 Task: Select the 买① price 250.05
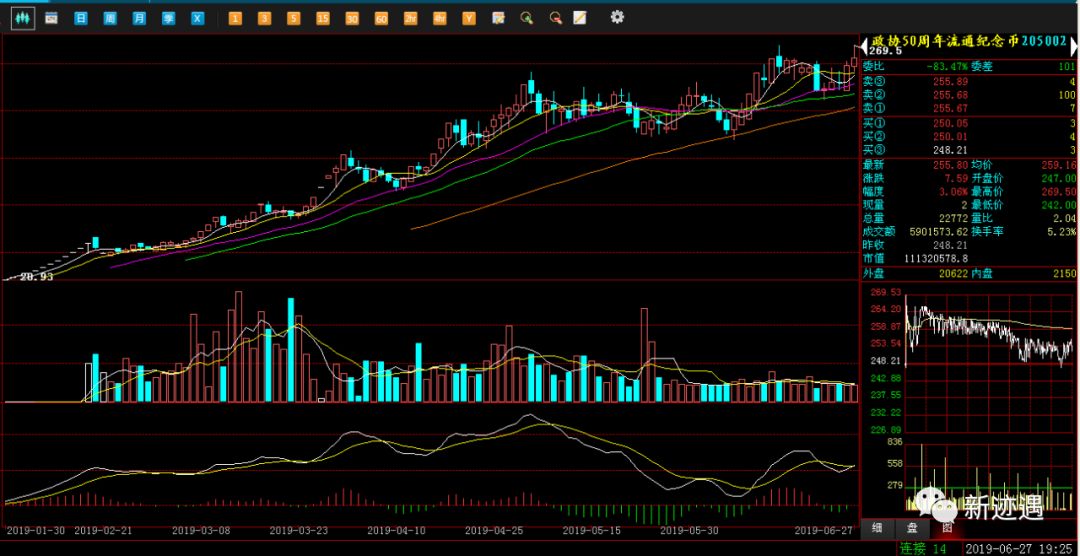[953, 123]
